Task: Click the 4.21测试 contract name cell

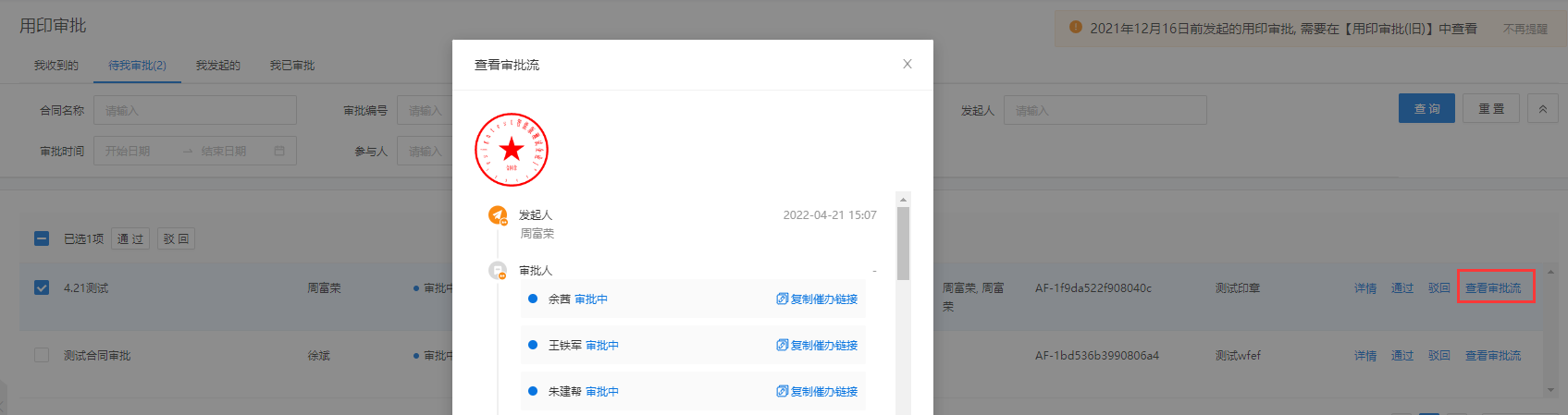Action: 86,288
